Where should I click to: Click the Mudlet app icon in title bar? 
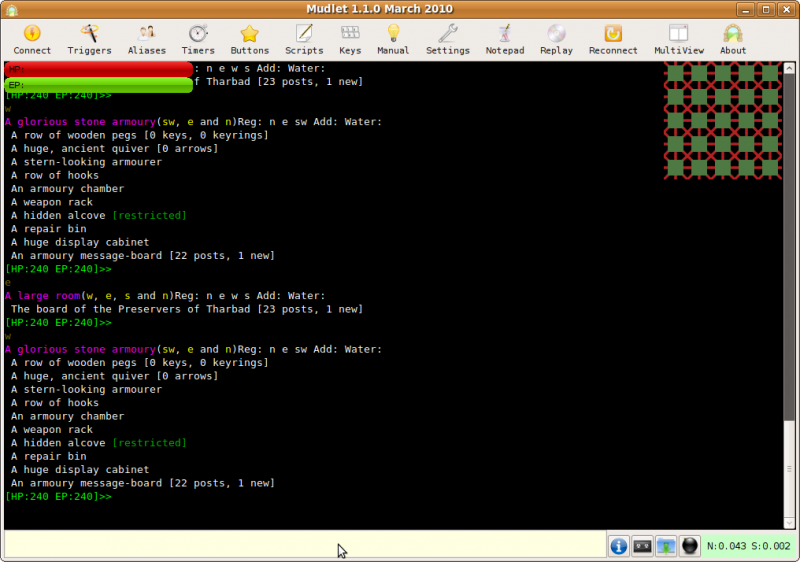pyautogui.click(x=12, y=9)
